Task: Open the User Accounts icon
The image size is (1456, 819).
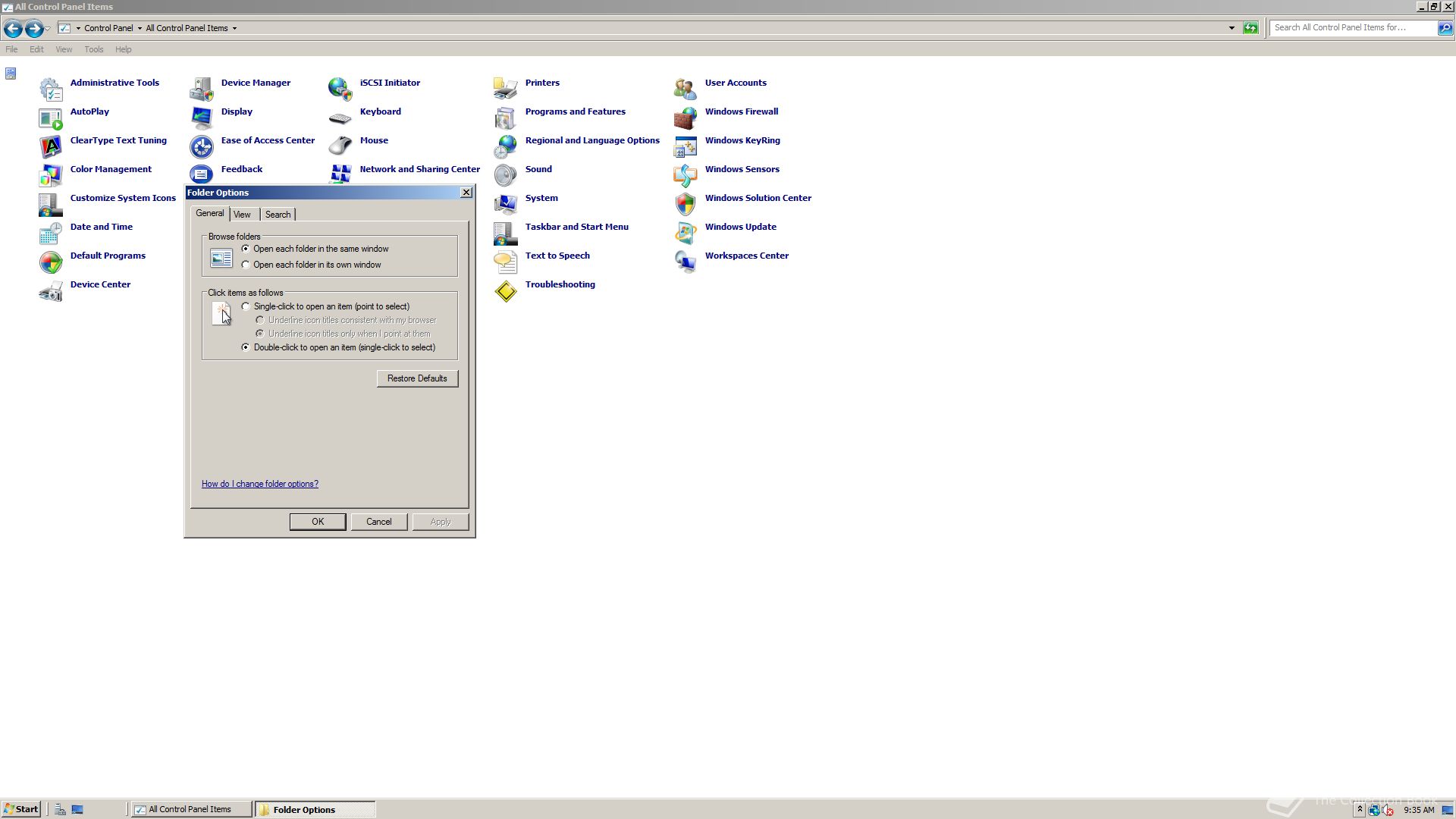Action: coord(686,89)
